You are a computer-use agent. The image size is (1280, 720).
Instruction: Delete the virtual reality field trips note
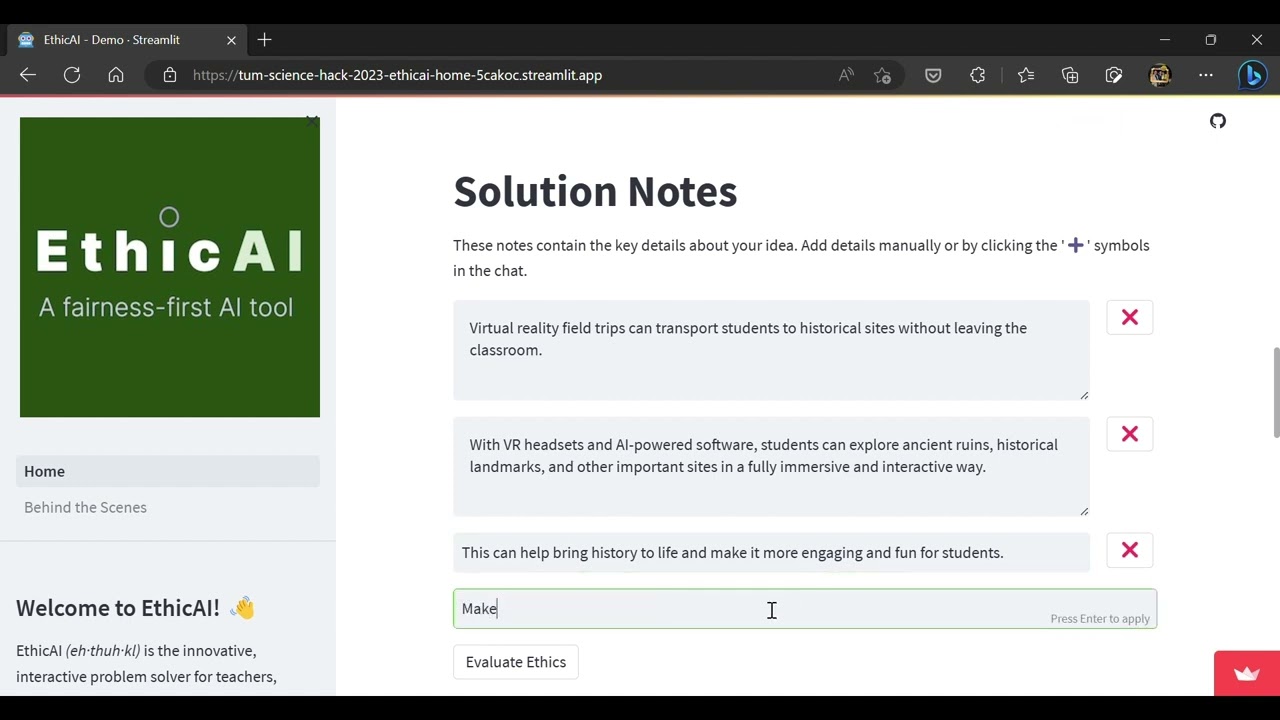pyautogui.click(x=1130, y=317)
